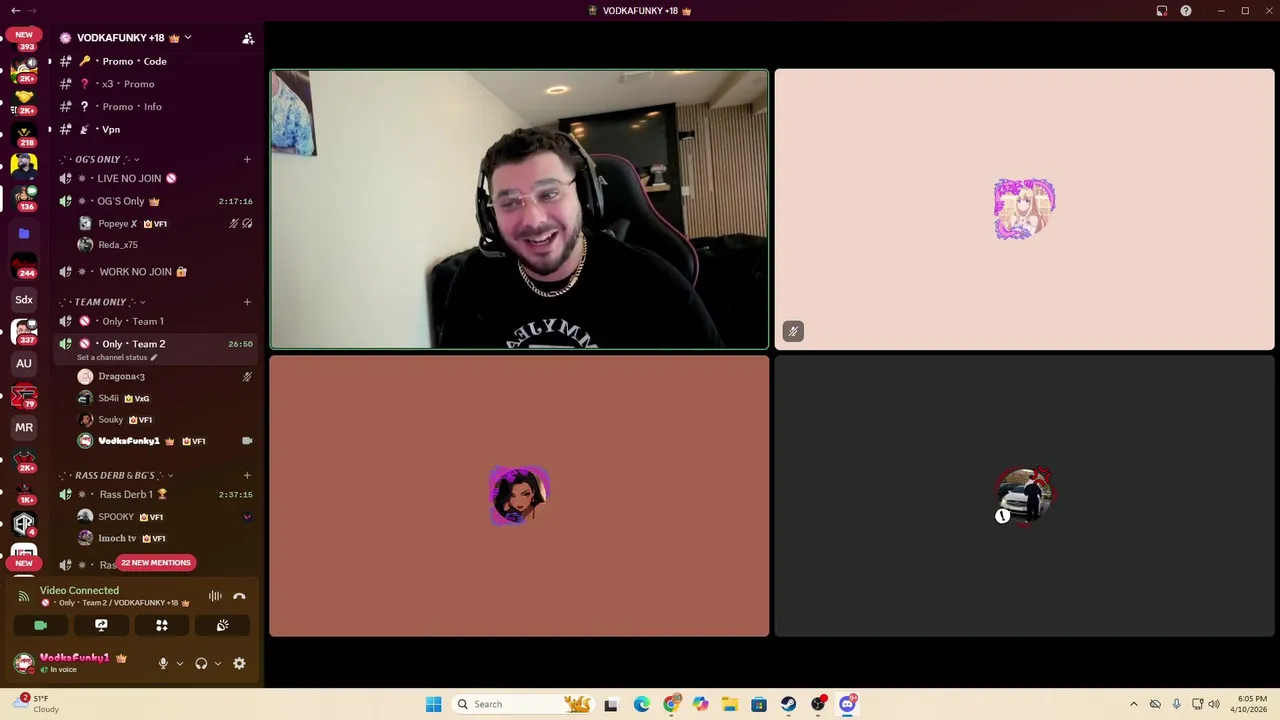Open the microphone input options arrow

[180, 663]
